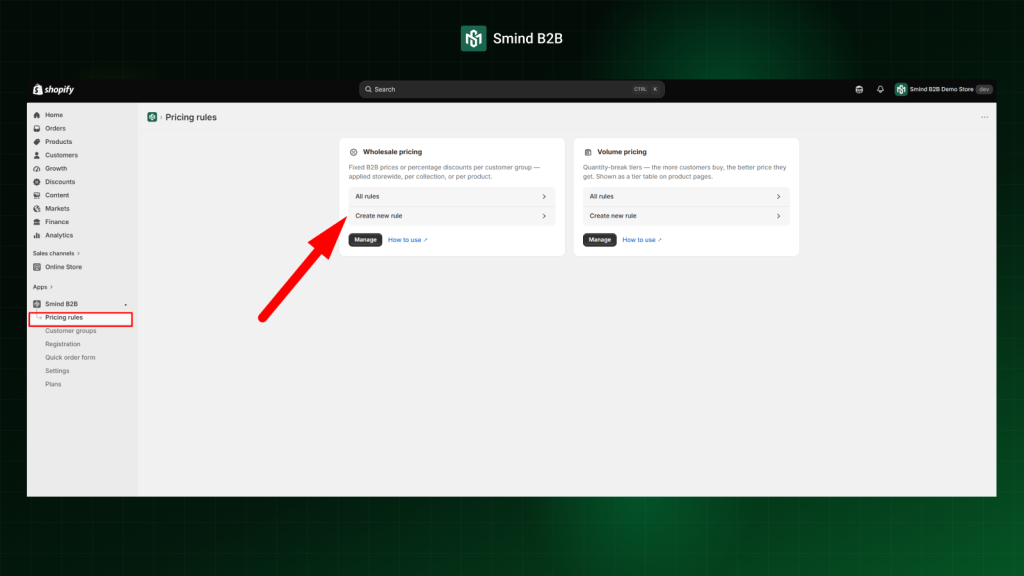1024x576 pixels.
Task: Click the Analytics bar chart icon
Action: (37, 236)
